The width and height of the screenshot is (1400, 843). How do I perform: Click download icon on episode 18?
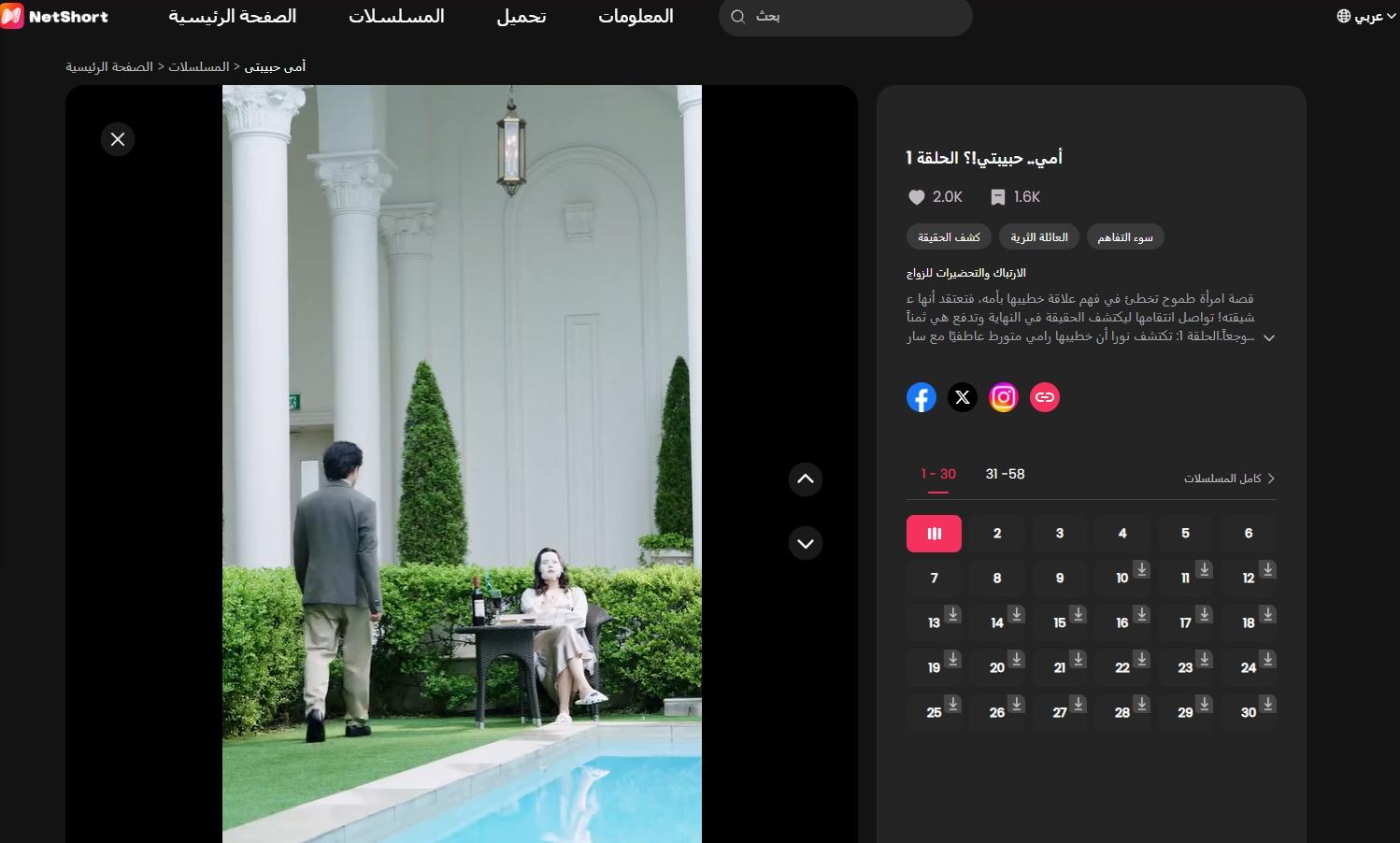1267,614
